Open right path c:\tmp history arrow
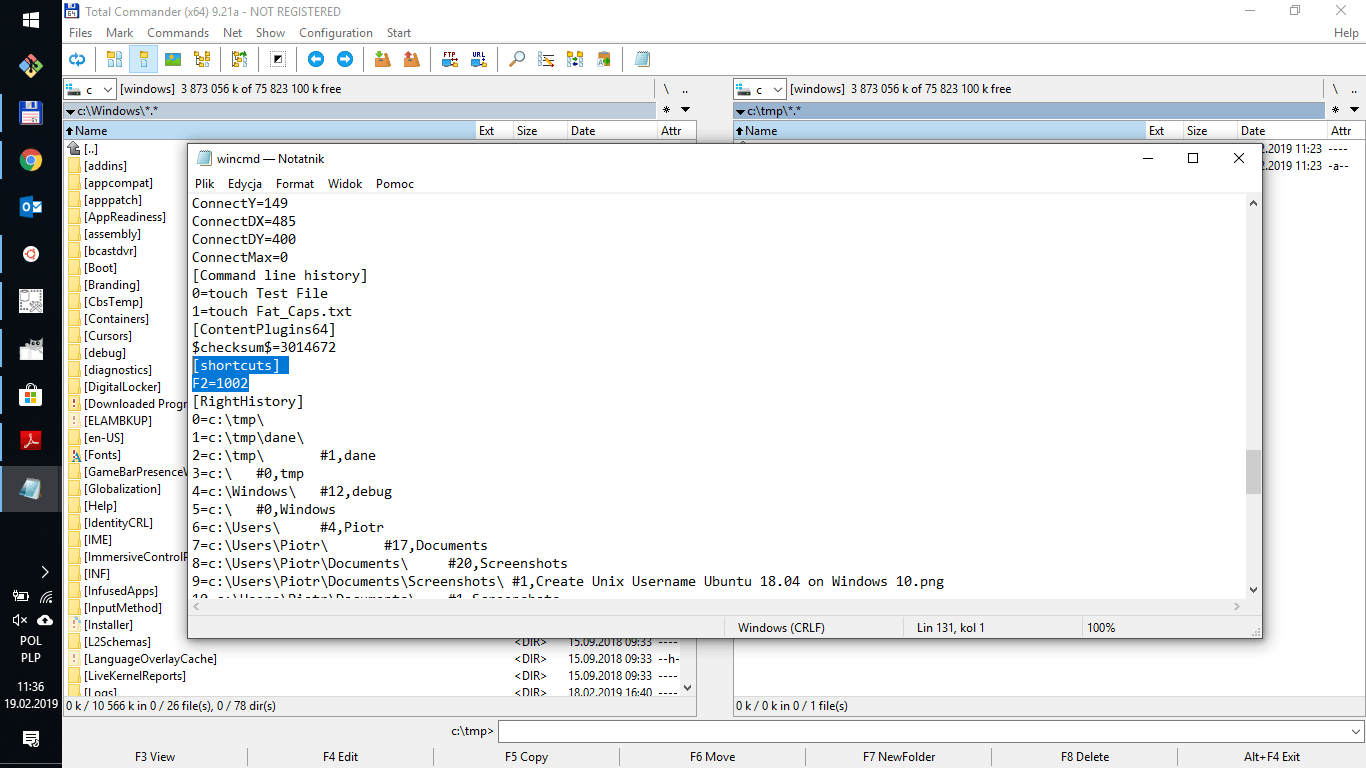The image size is (1366, 768). pos(740,110)
